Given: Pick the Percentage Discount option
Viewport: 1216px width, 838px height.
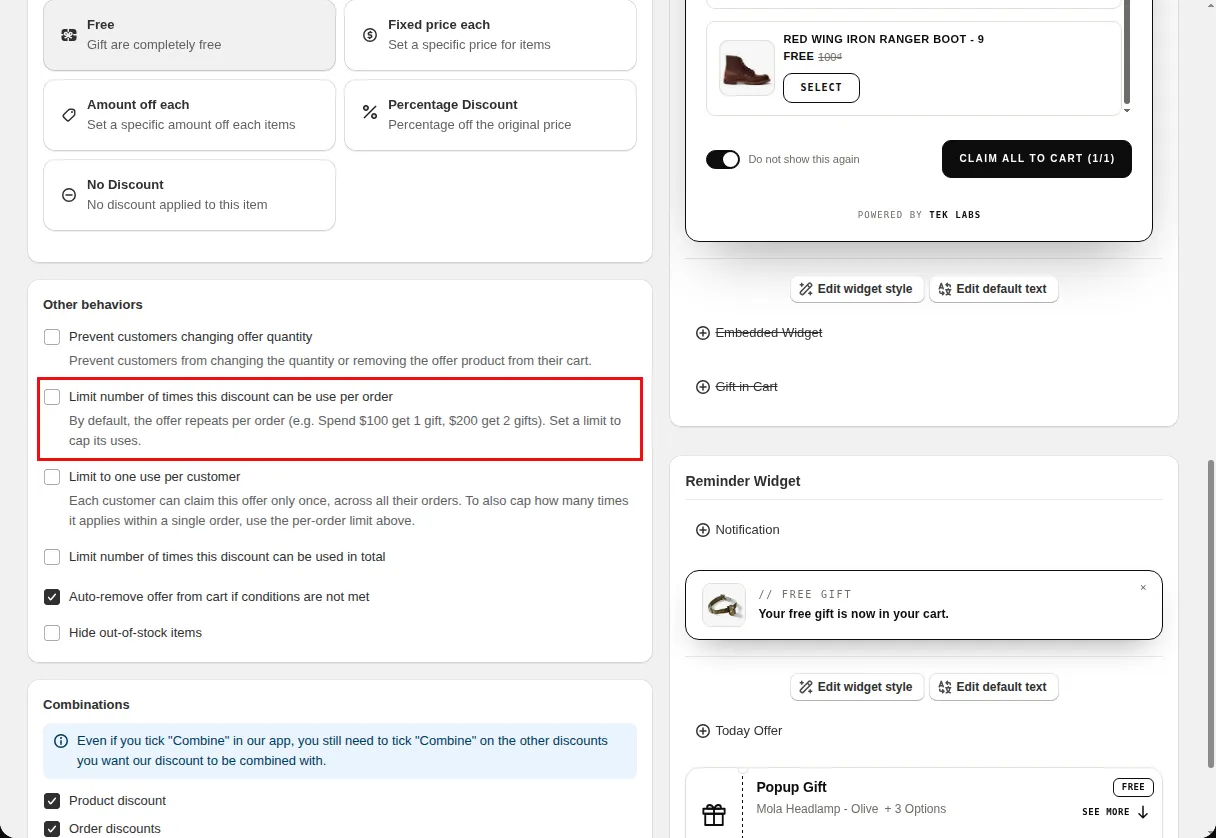Looking at the screenshot, I should pos(490,115).
